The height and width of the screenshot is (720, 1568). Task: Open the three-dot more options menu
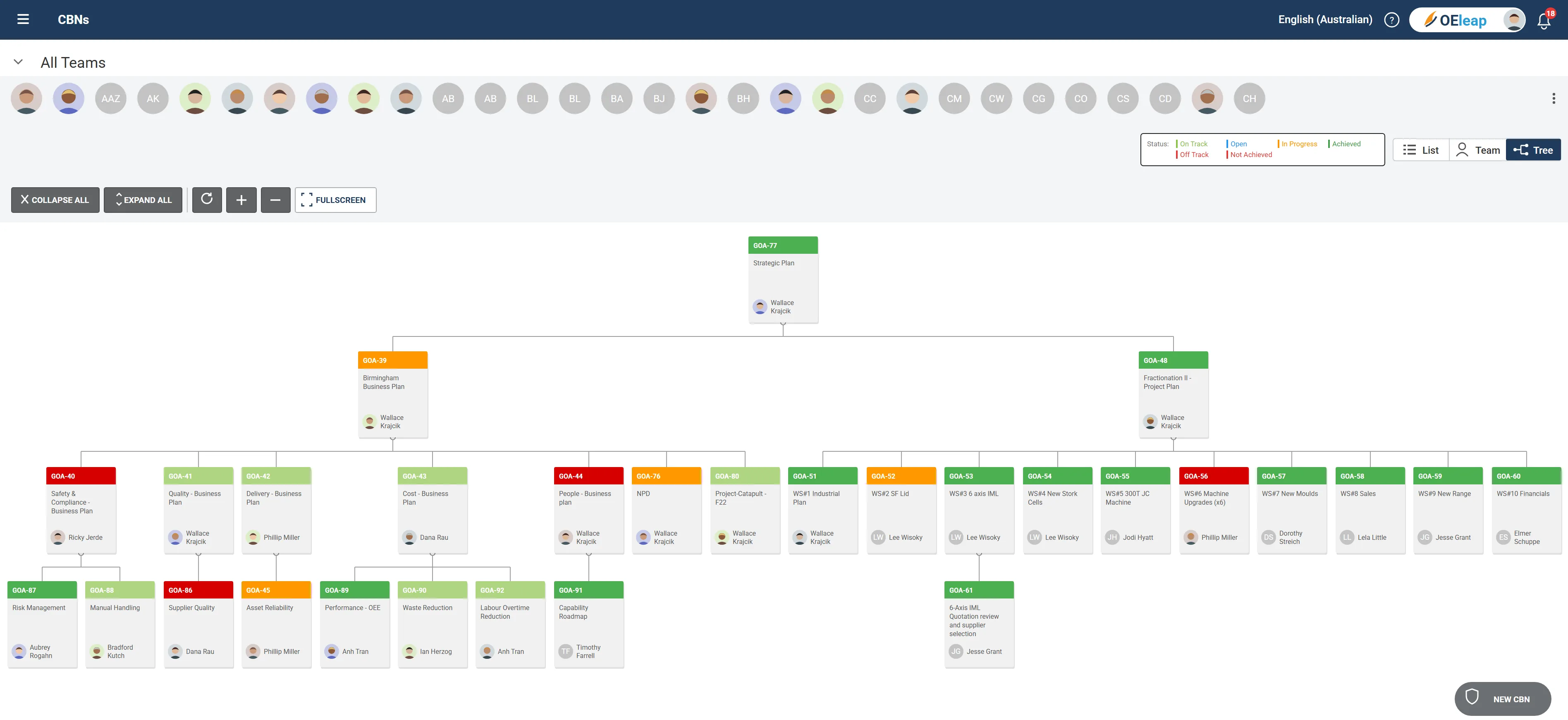click(1554, 99)
